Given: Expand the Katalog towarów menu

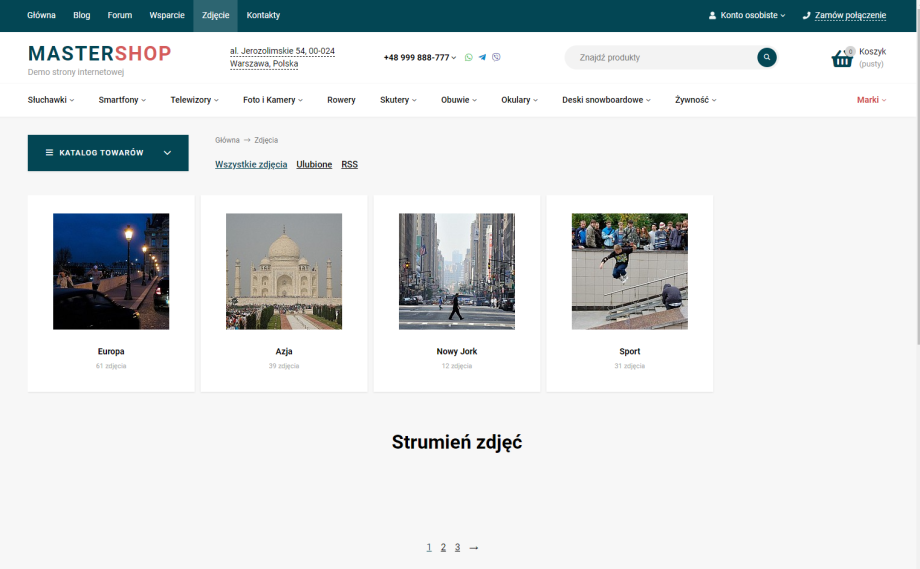Looking at the screenshot, I should (108, 153).
